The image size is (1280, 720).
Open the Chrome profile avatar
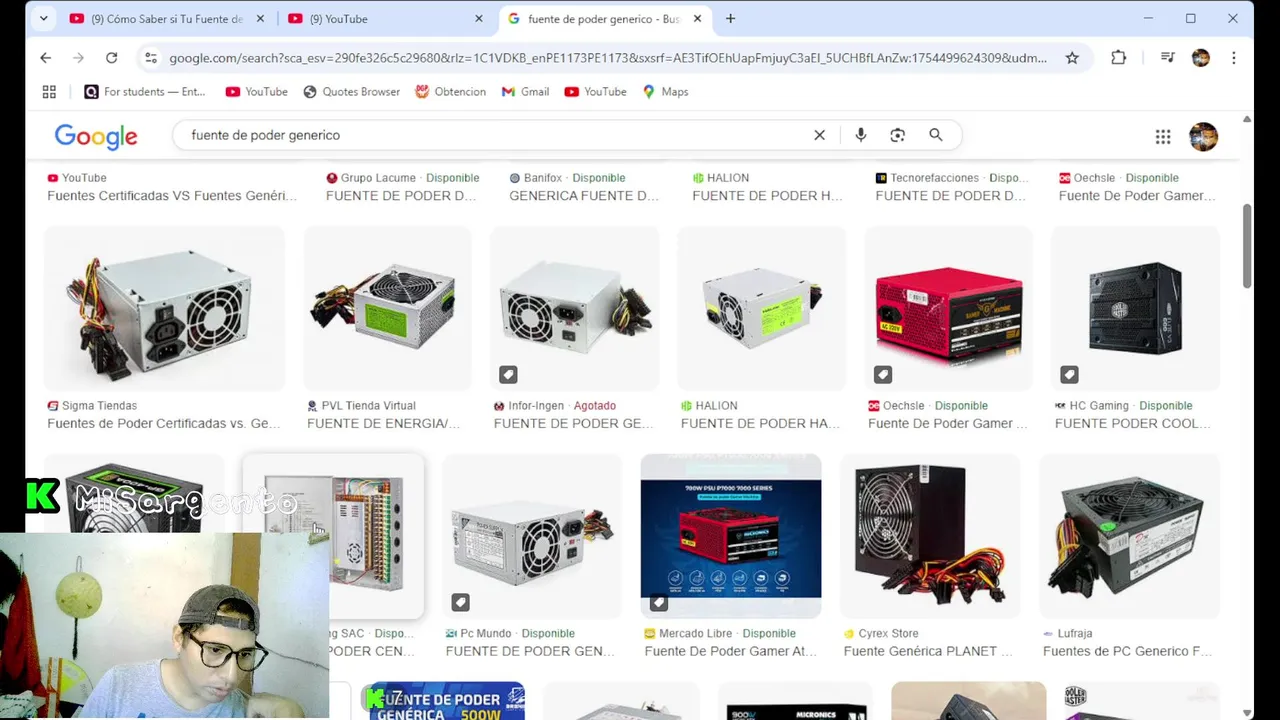pos(1201,58)
